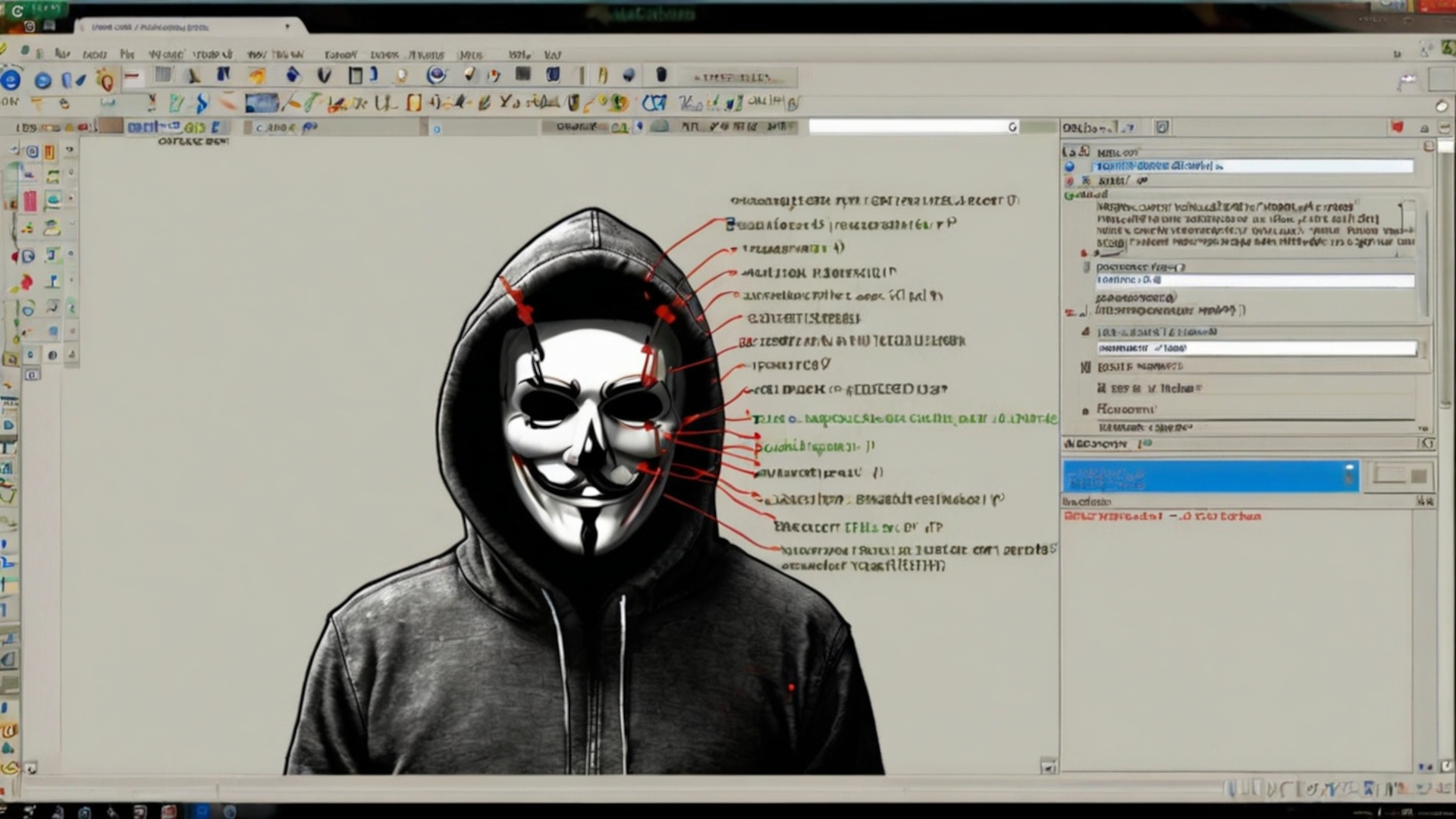The width and height of the screenshot is (1456, 819).
Task: Click the black bucket toolbar icon
Action: tap(661, 74)
